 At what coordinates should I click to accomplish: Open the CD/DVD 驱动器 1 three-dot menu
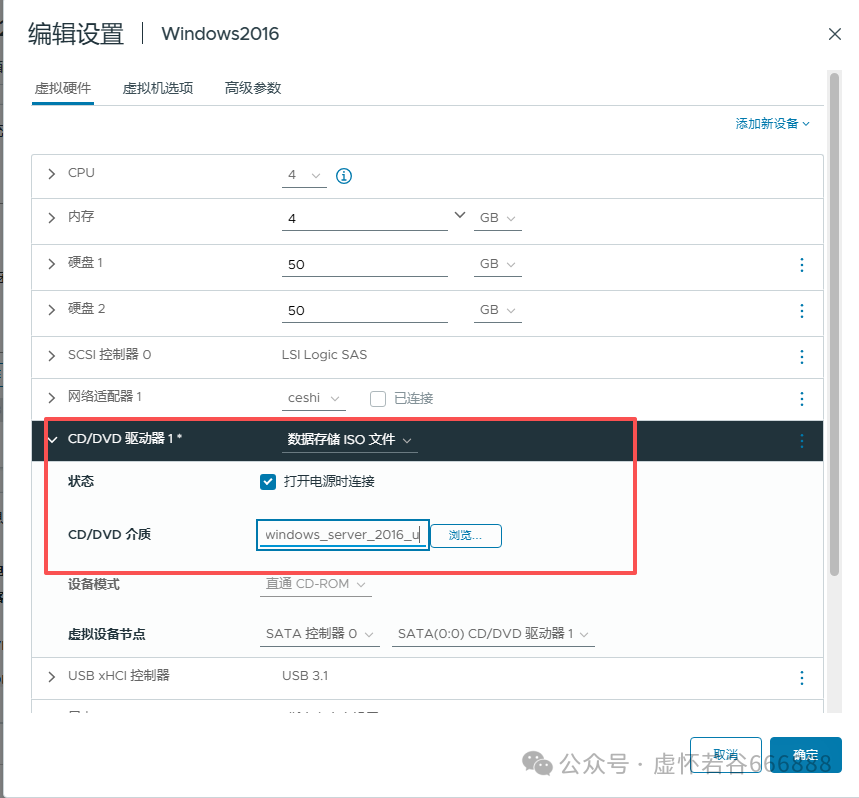point(801,441)
